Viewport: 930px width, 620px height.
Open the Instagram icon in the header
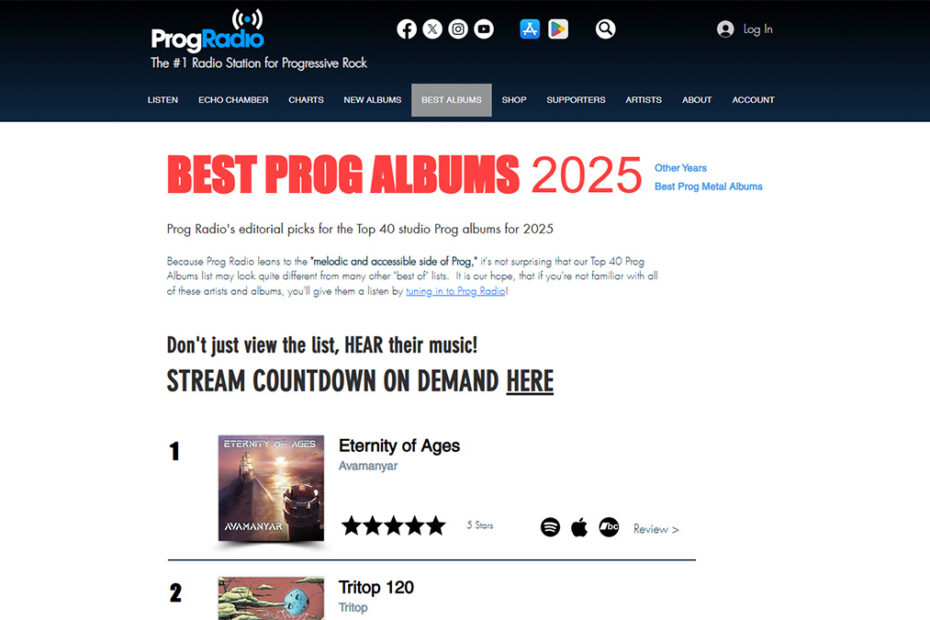pyautogui.click(x=458, y=29)
